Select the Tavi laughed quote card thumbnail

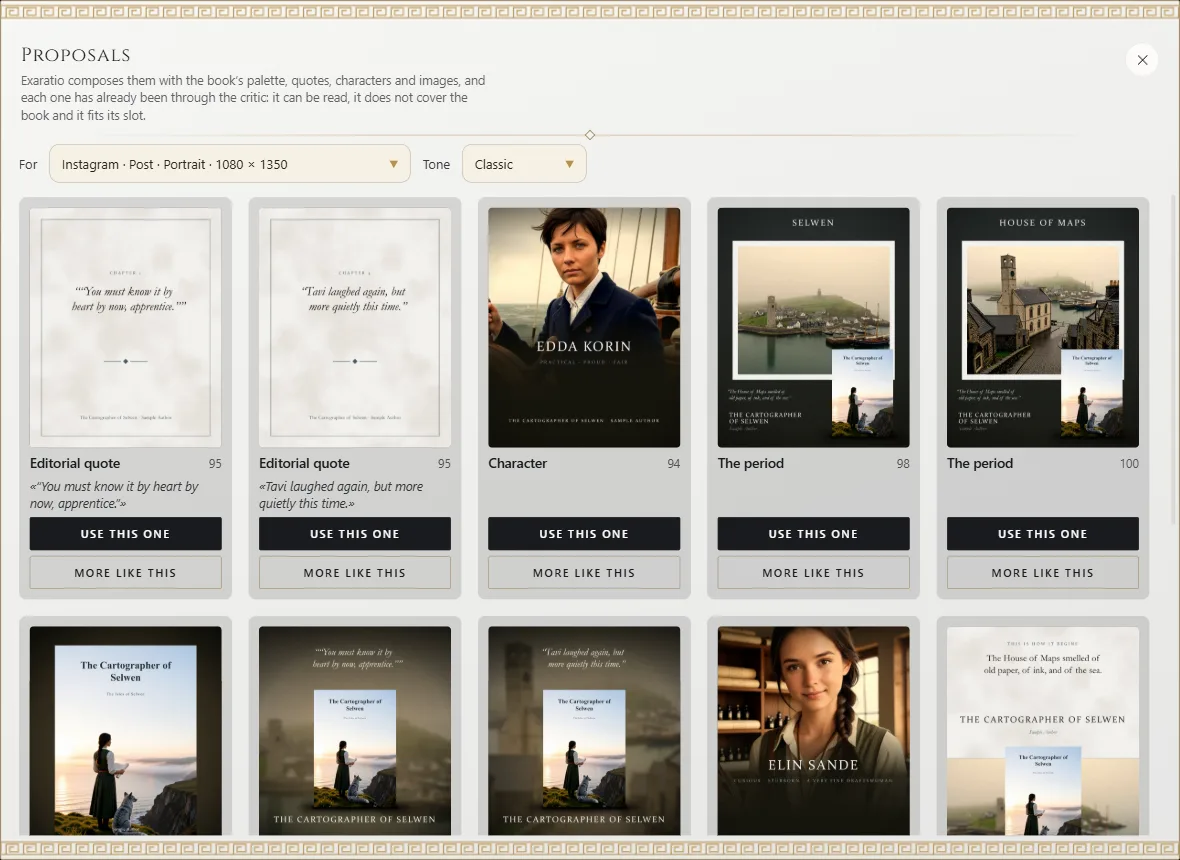[x=354, y=327]
